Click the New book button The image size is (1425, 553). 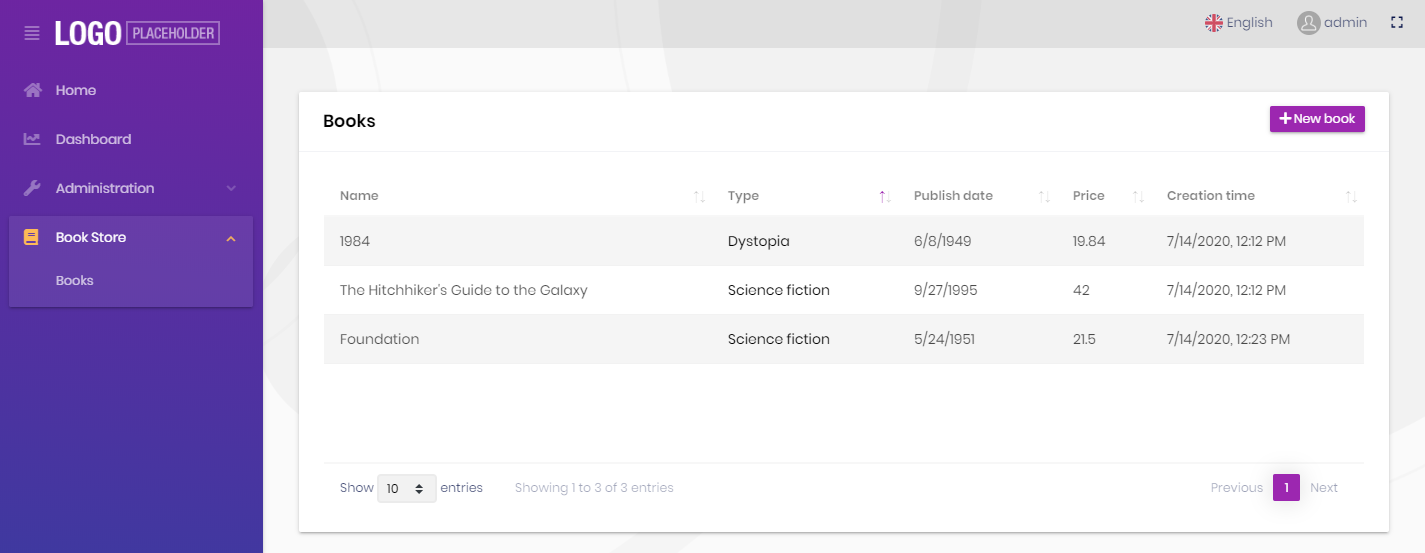(x=1317, y=119)
